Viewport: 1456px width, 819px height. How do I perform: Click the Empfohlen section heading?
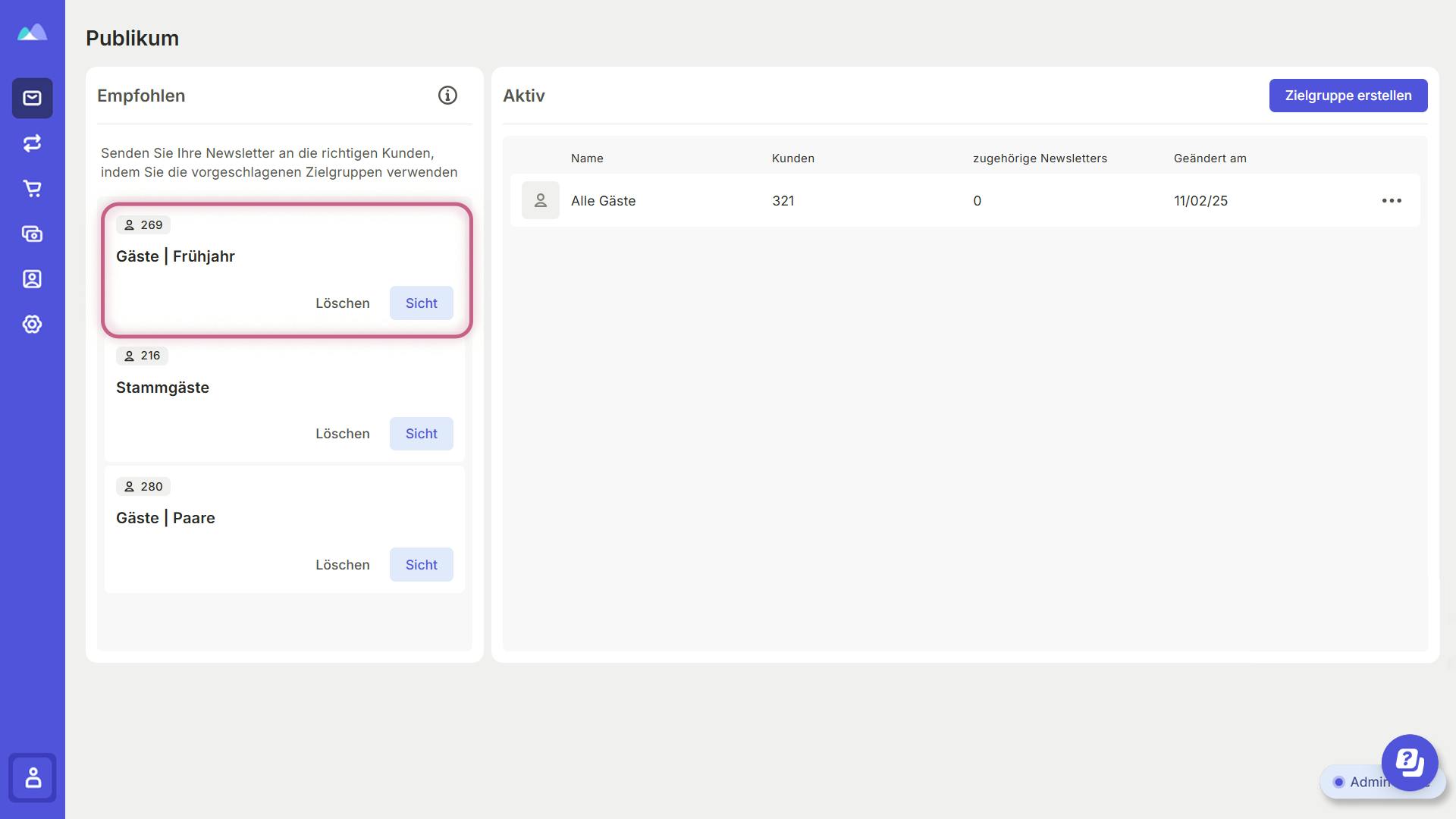(141, 96)
